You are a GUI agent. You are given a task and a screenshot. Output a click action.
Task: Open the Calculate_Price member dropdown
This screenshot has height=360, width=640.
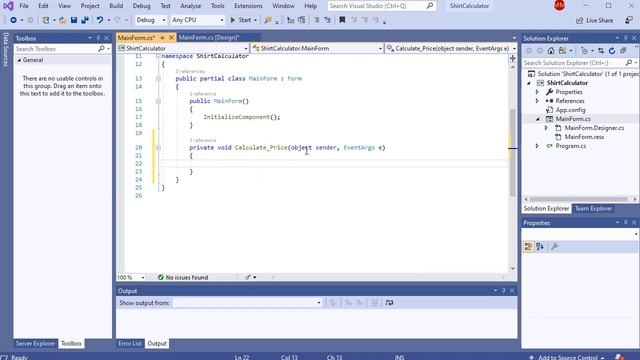coord(451,48)
